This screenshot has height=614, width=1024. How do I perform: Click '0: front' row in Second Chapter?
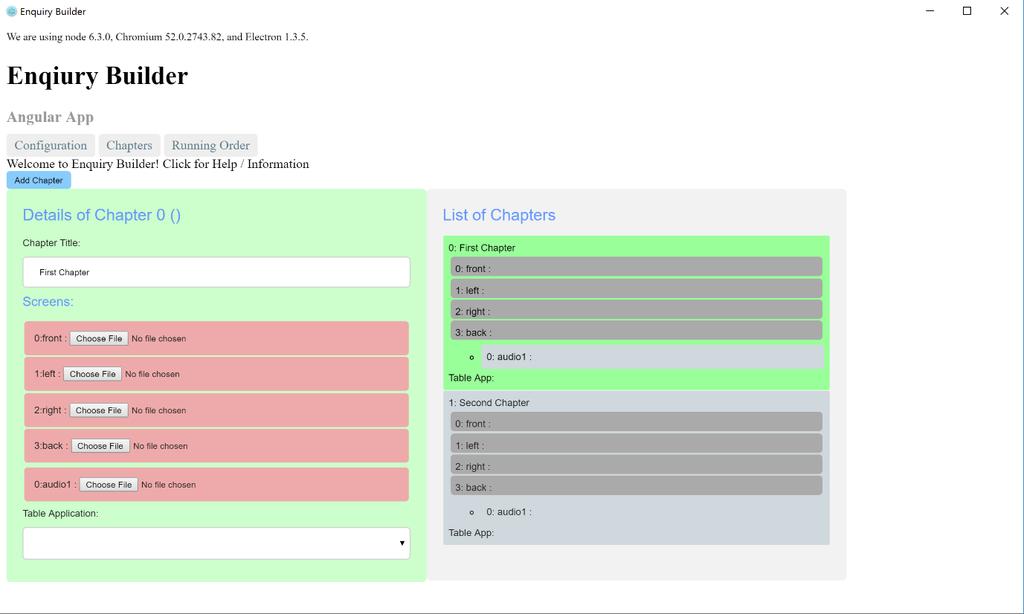click(636, 423)
